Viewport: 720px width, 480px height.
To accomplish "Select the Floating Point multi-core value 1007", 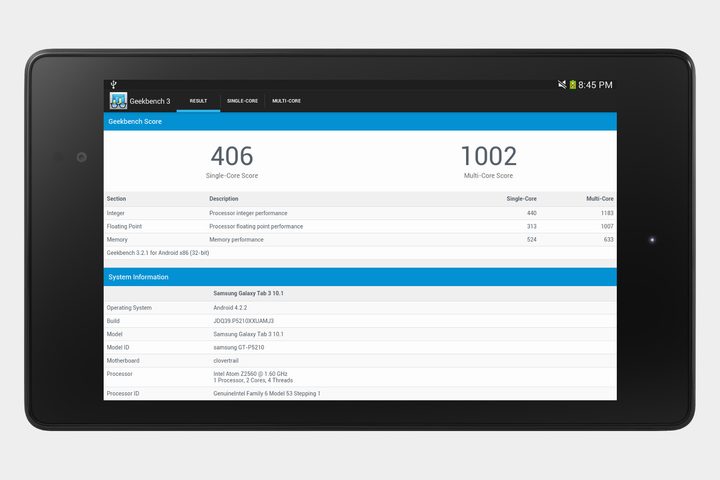I will click(x=607, y=226).
